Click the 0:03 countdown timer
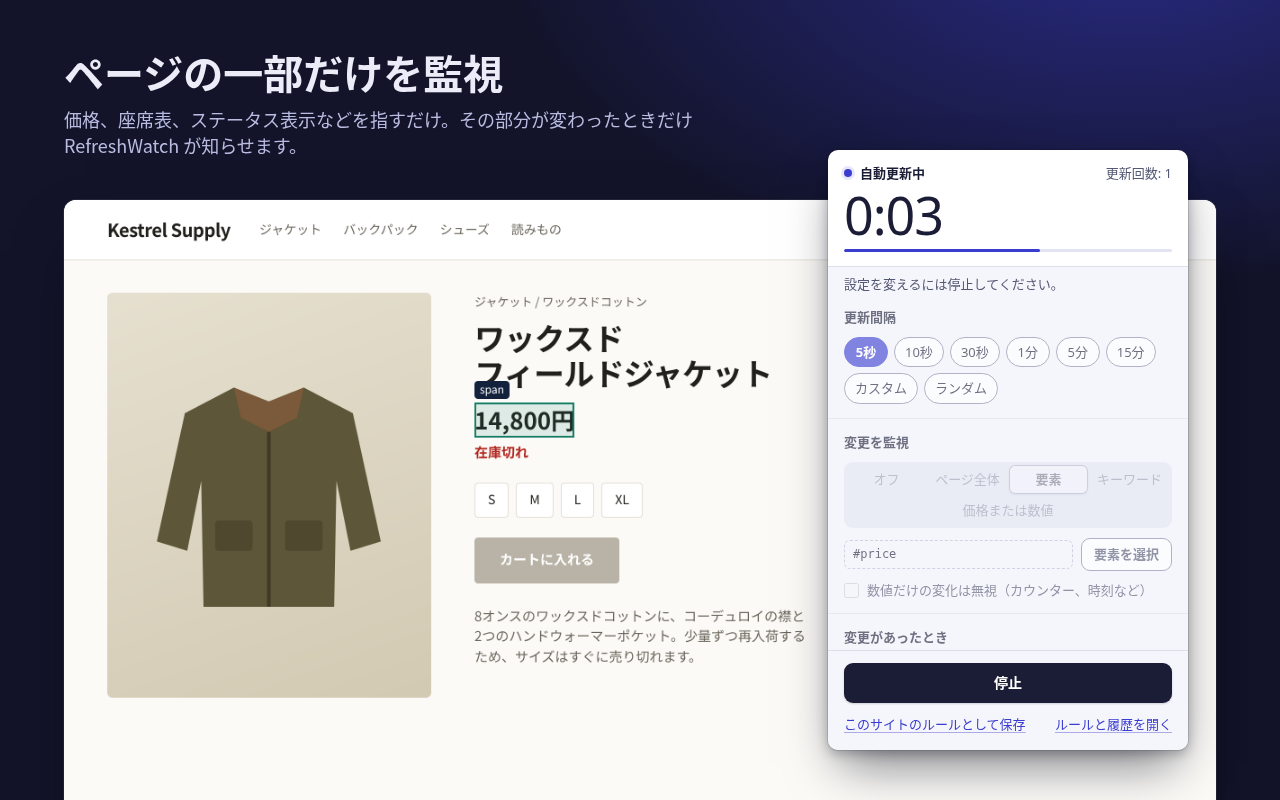Viewport: 1280px width, 800px height. 893,217
